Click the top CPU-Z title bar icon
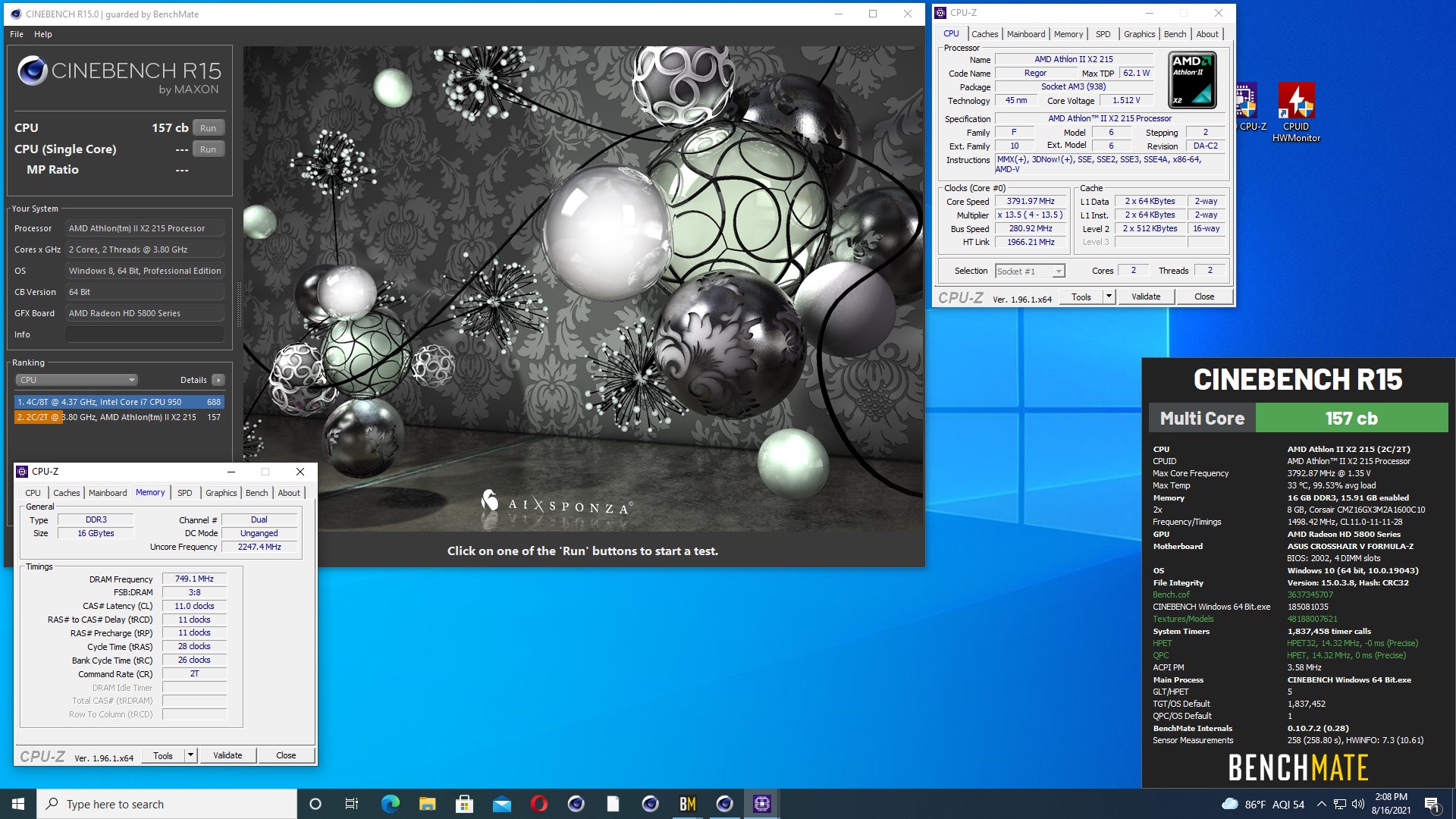The height and width of the screenshot is (819, 1456). [941, 13]
